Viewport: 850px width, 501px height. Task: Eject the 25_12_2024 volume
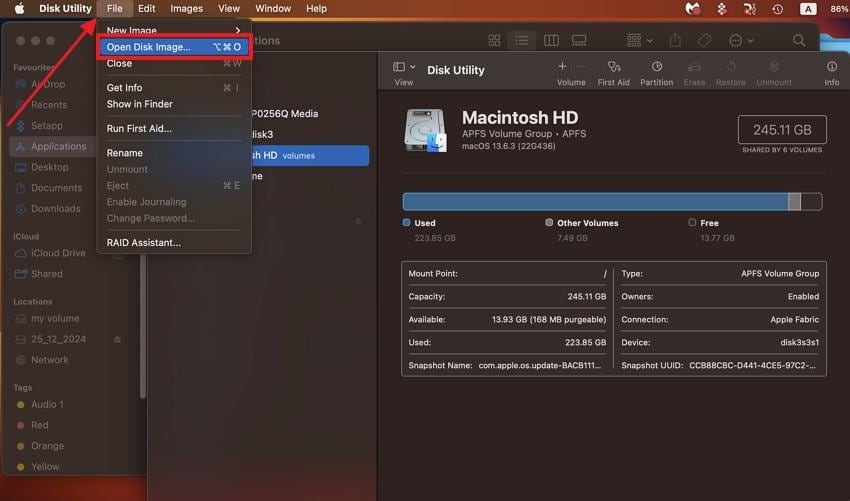point(117,339)
